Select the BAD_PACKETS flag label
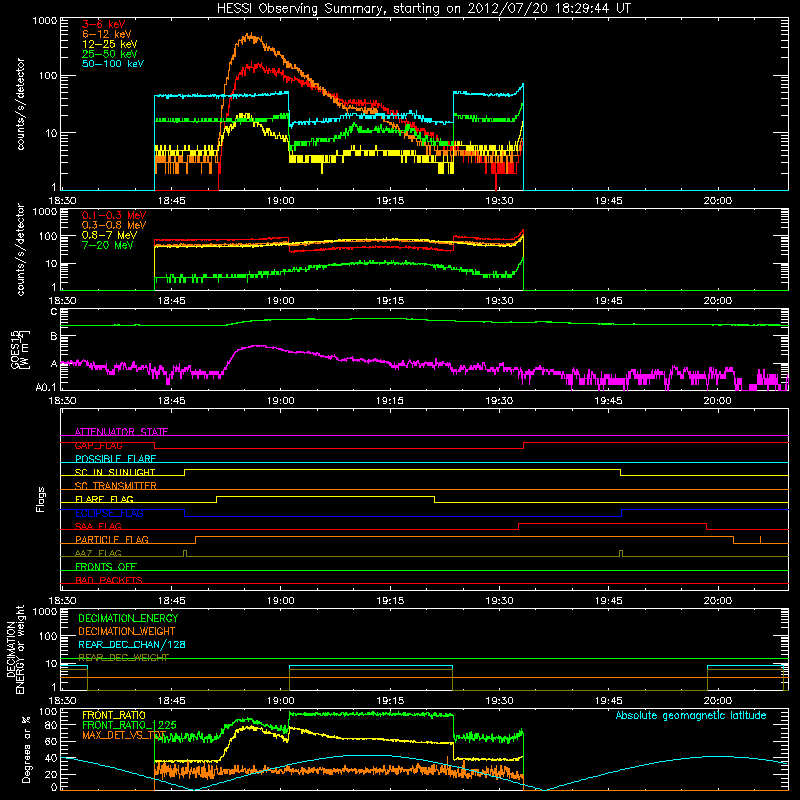The width and height of the screenshot is (800, 800). tap(109, 580)
